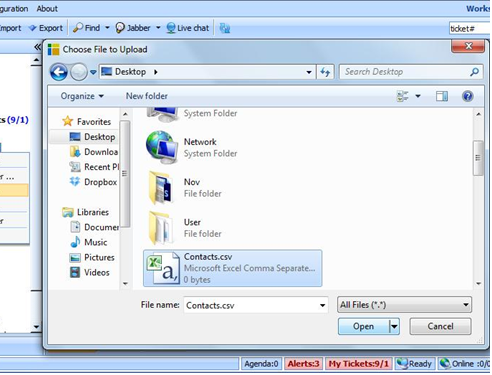The height and width of the screenshot is (375, 492).
Task: Select Favorites in the navigation pane
Action: tap(87, 122)
